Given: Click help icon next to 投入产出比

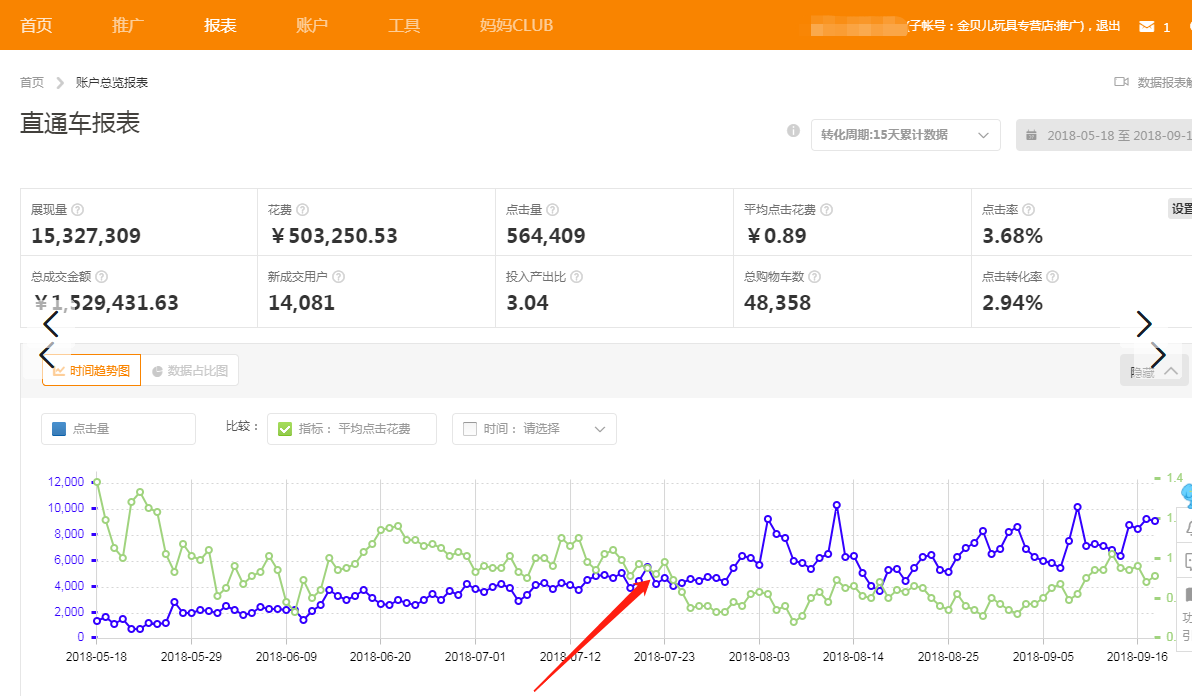Looking at the screenshot, I should tap(577, 277).
